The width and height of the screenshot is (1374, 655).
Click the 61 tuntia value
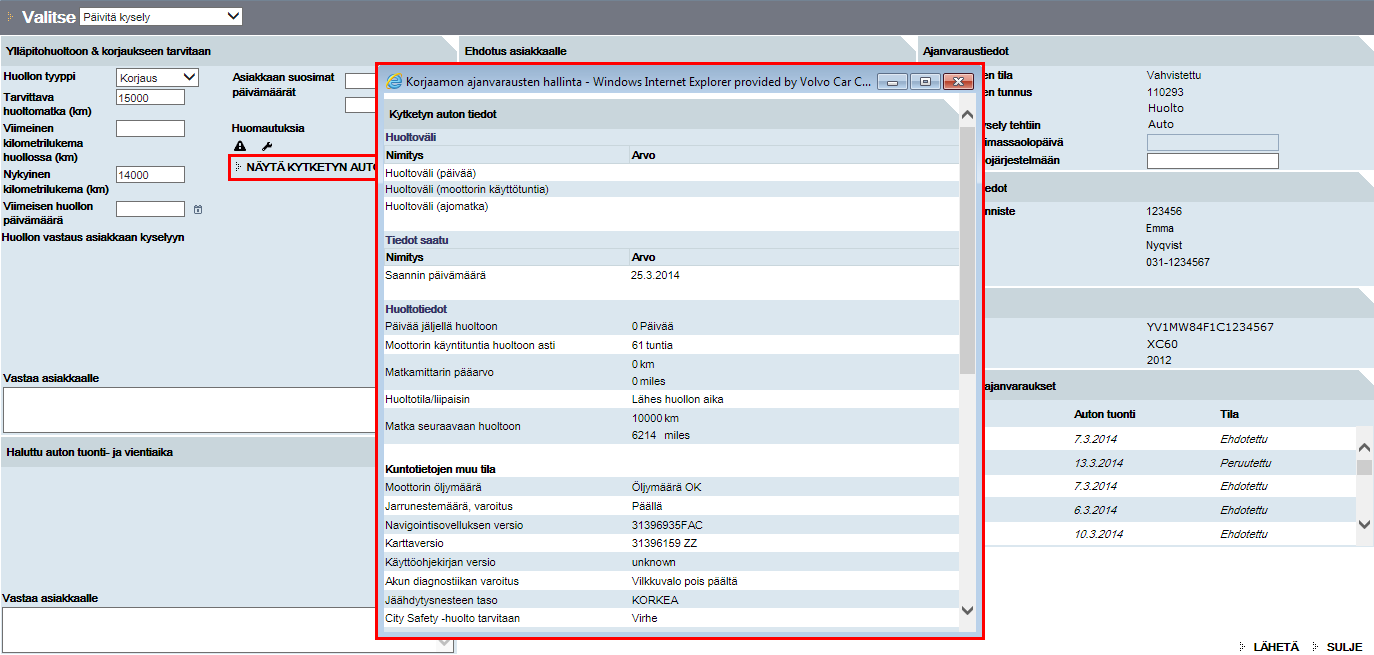tap(652, 345)
